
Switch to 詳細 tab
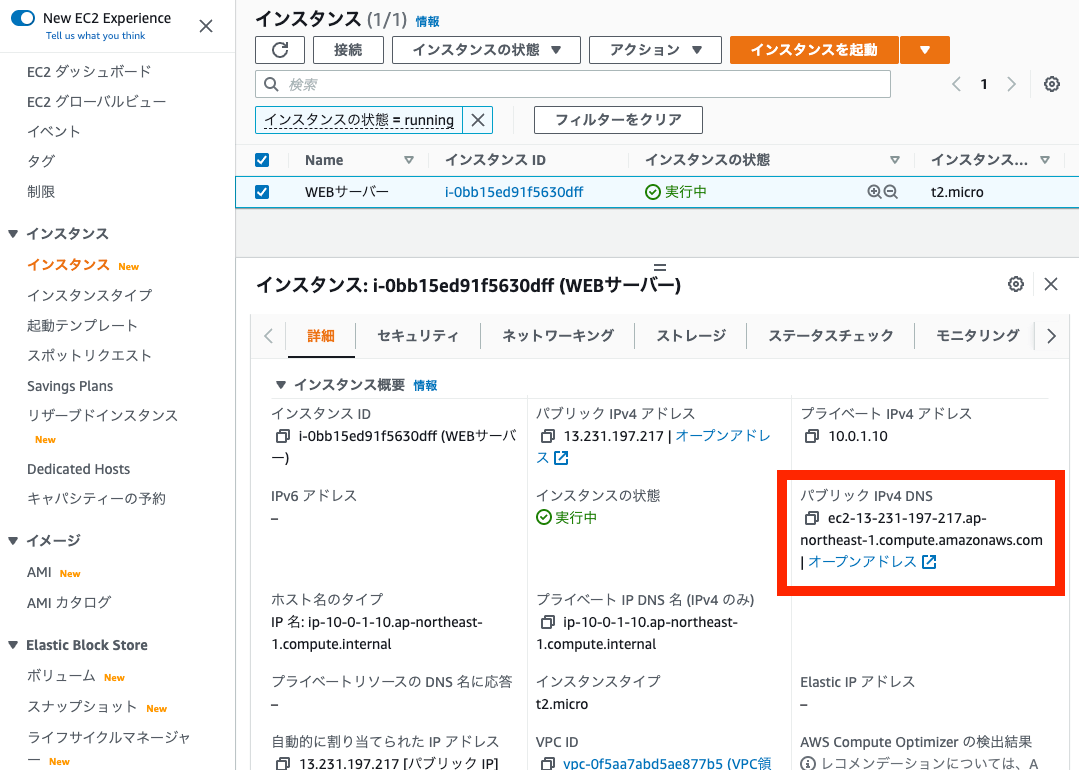(x=321, y=336)
